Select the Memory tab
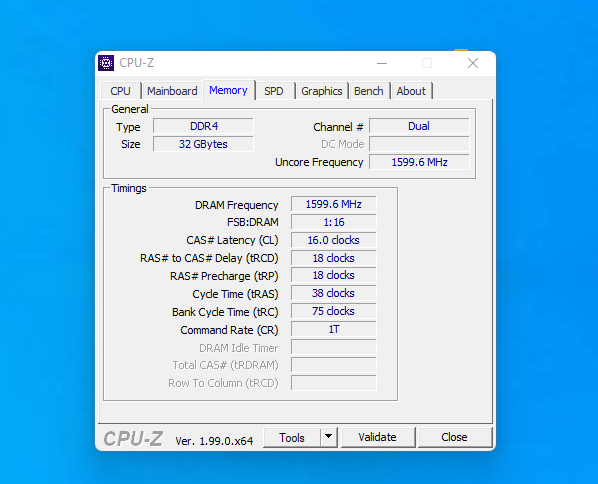598x484 pixels. (228, 90)
